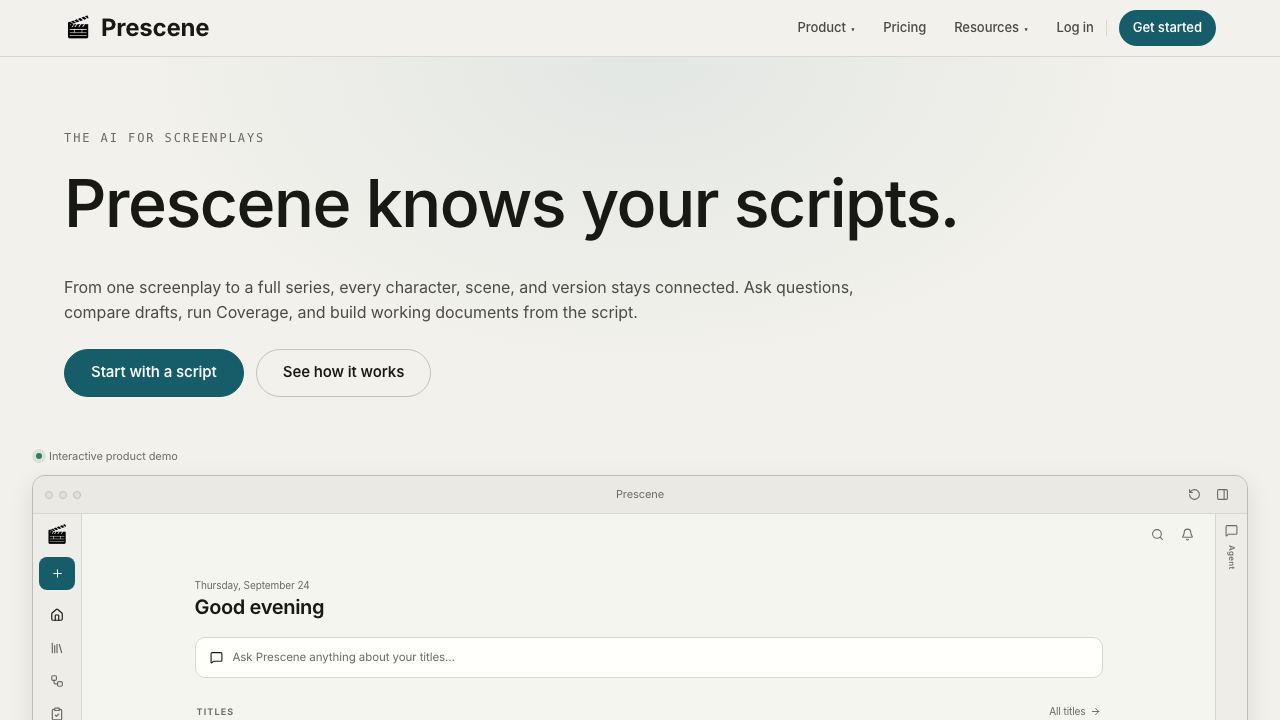The width and height of the screenshot is (1280, 720).
Task: Click the "Prescene" demo window title
Action: coord(640,494)
